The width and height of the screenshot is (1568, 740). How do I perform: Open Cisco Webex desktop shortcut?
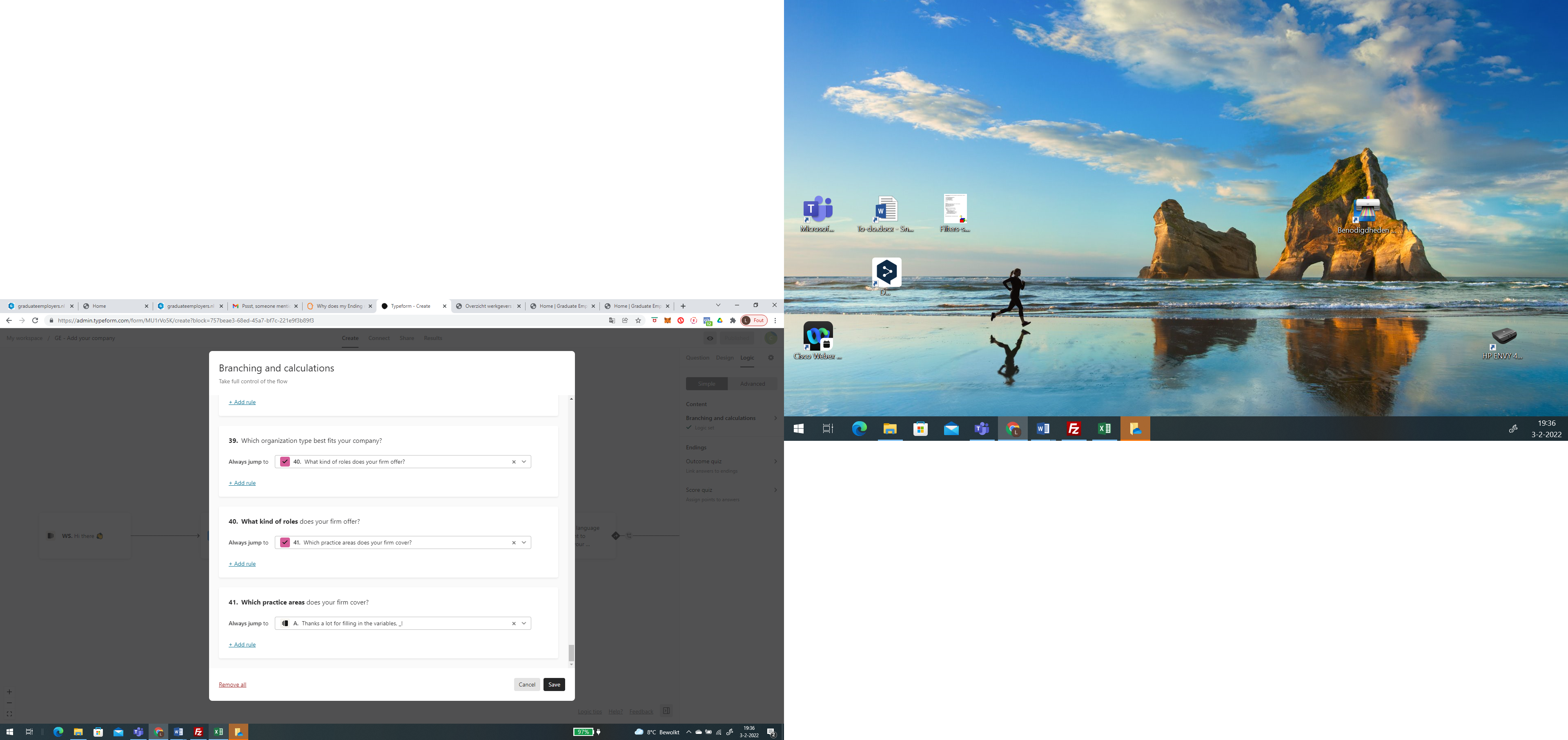pyautogui.click(x=817, y=341)
